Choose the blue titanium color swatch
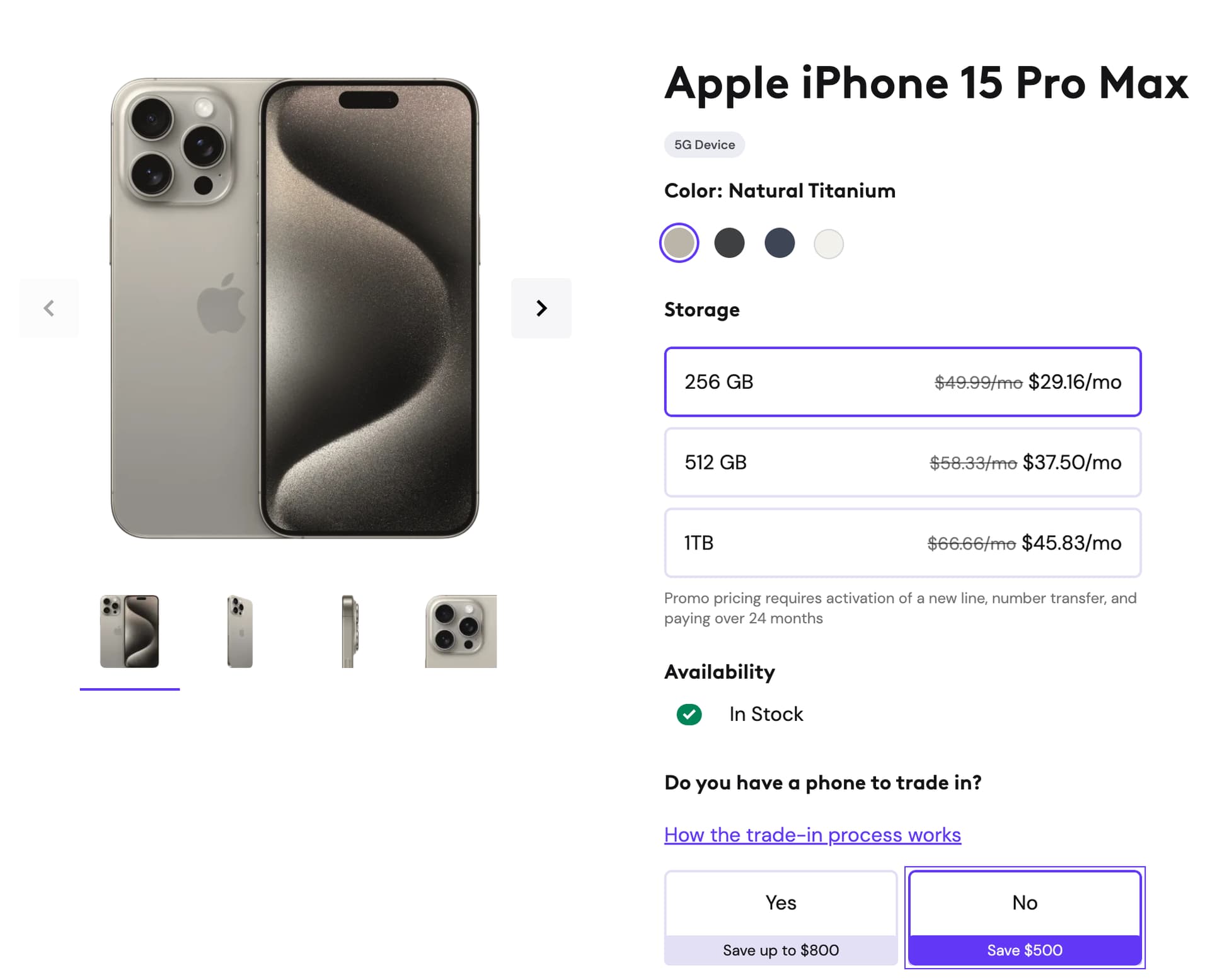This screenshot has width=1210, height=980. [x=779, y=243]
